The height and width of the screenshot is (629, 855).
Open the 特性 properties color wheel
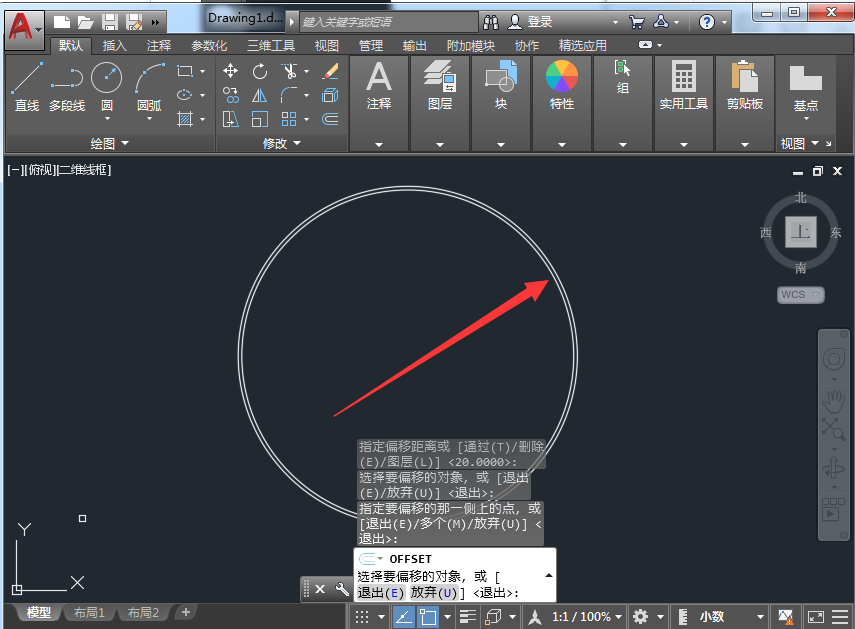point(562,86)
